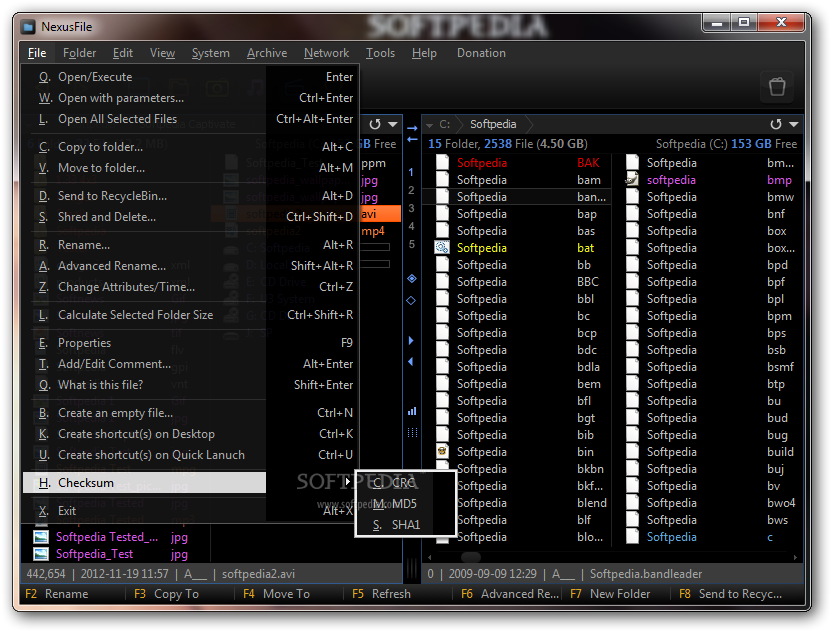Open the drive dropdown before C: breadcrumb
832x632 pixels.
[x=429, y=126]
